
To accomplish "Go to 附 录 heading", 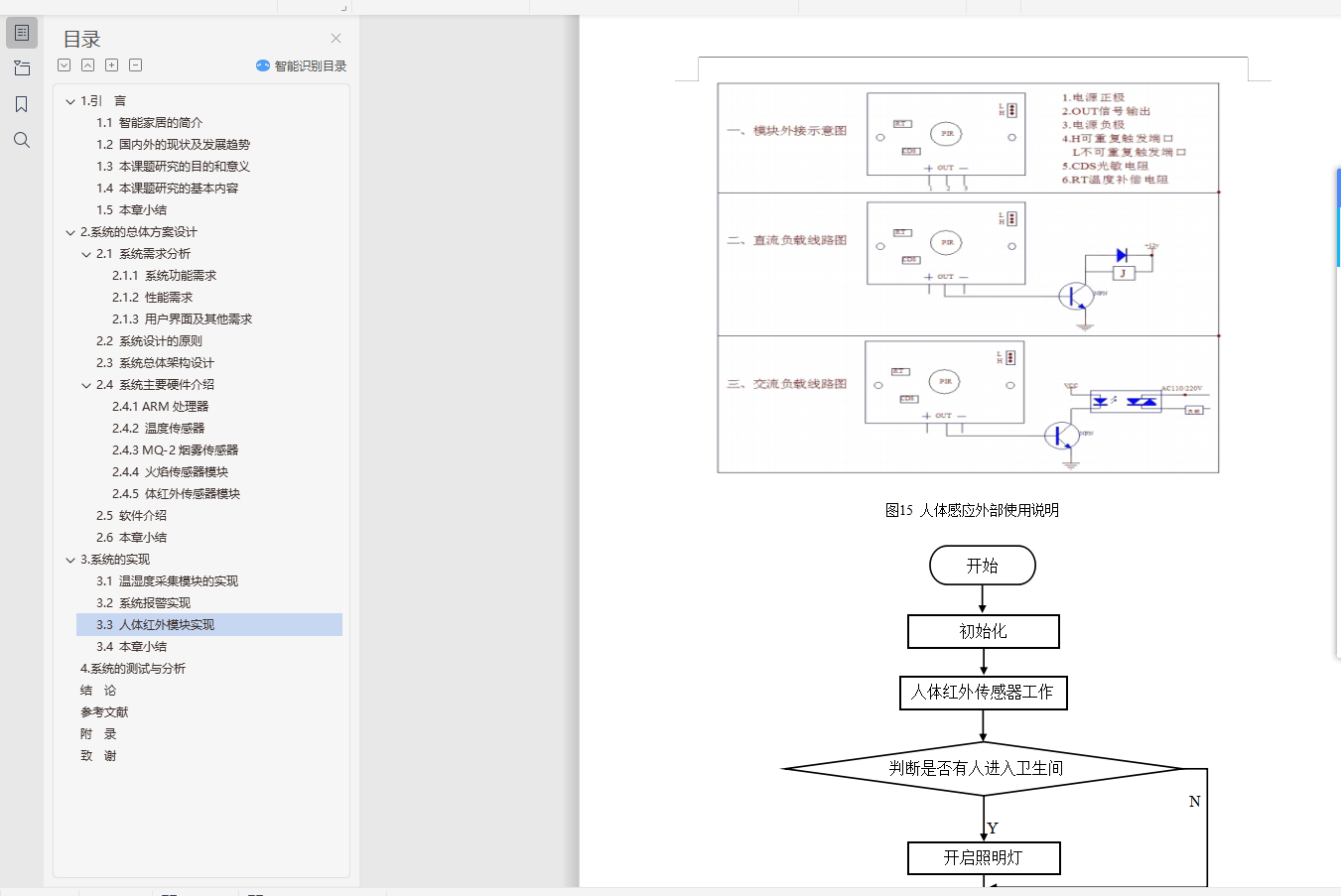I will click(x=98, y=734).
